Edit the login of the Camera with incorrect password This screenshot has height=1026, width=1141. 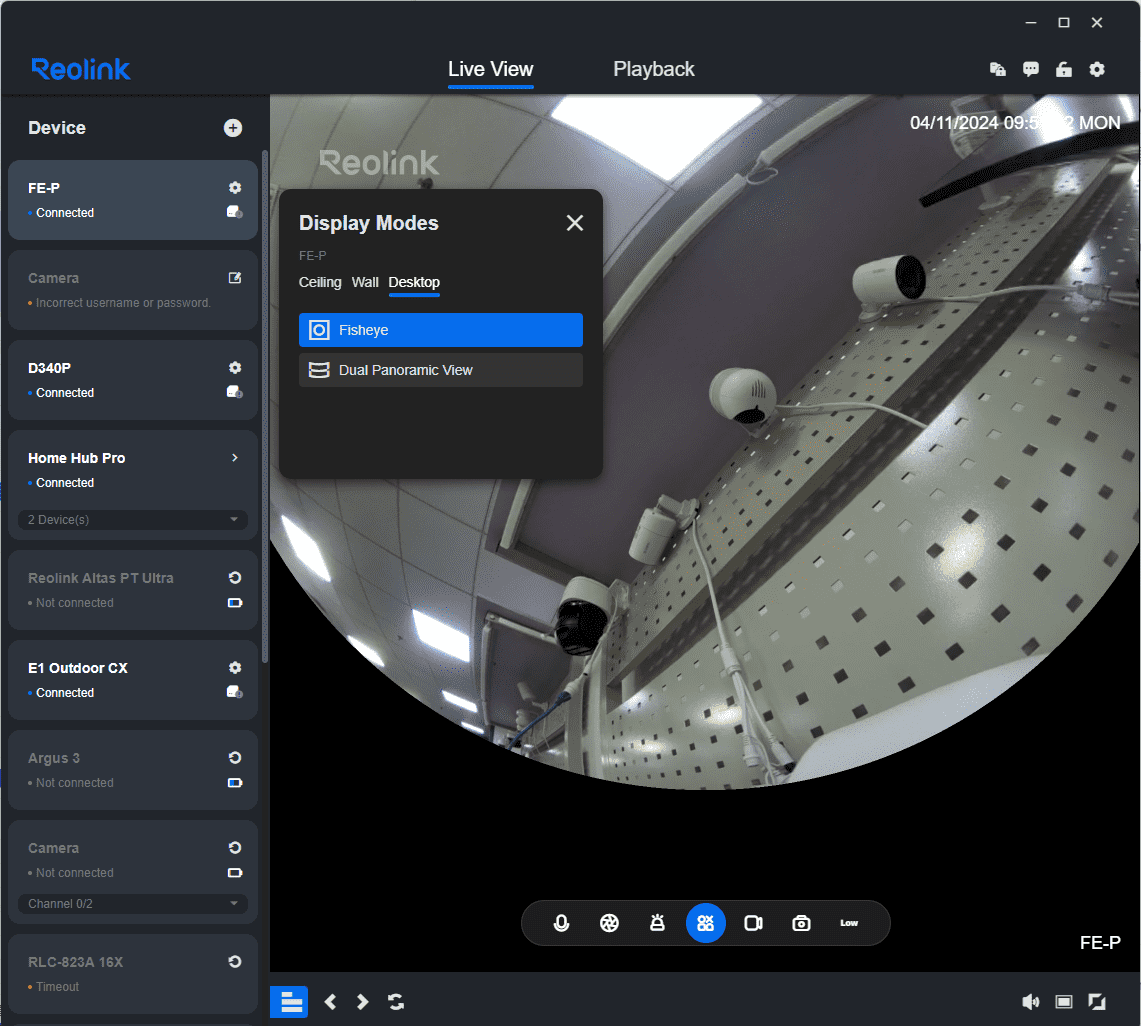coord(235,278)
